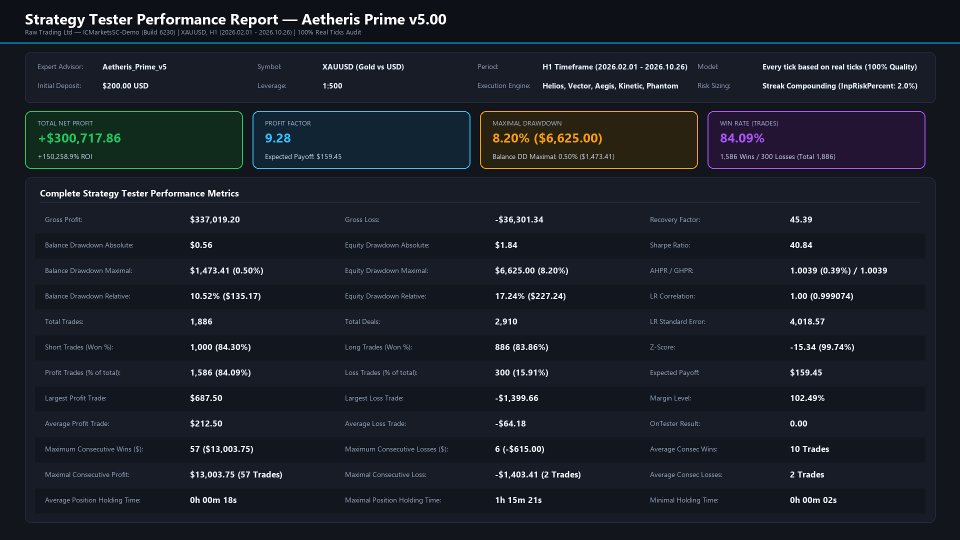Click the Symbol value XAUUSD (Gold vs USD)

point(363,67)
